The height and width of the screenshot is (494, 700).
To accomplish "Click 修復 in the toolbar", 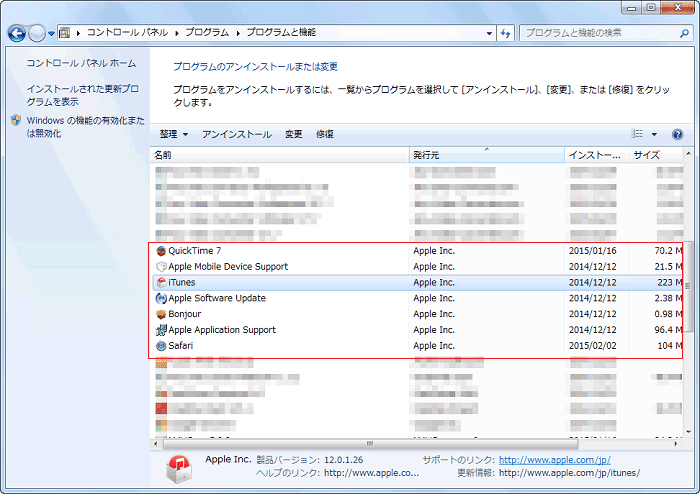I will [x=325, y=134].
